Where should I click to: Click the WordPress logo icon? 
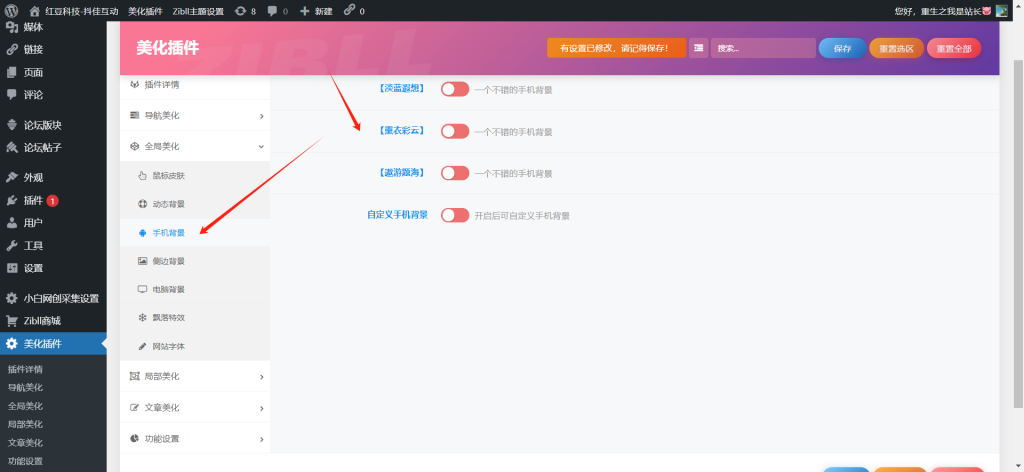(11, 11)
